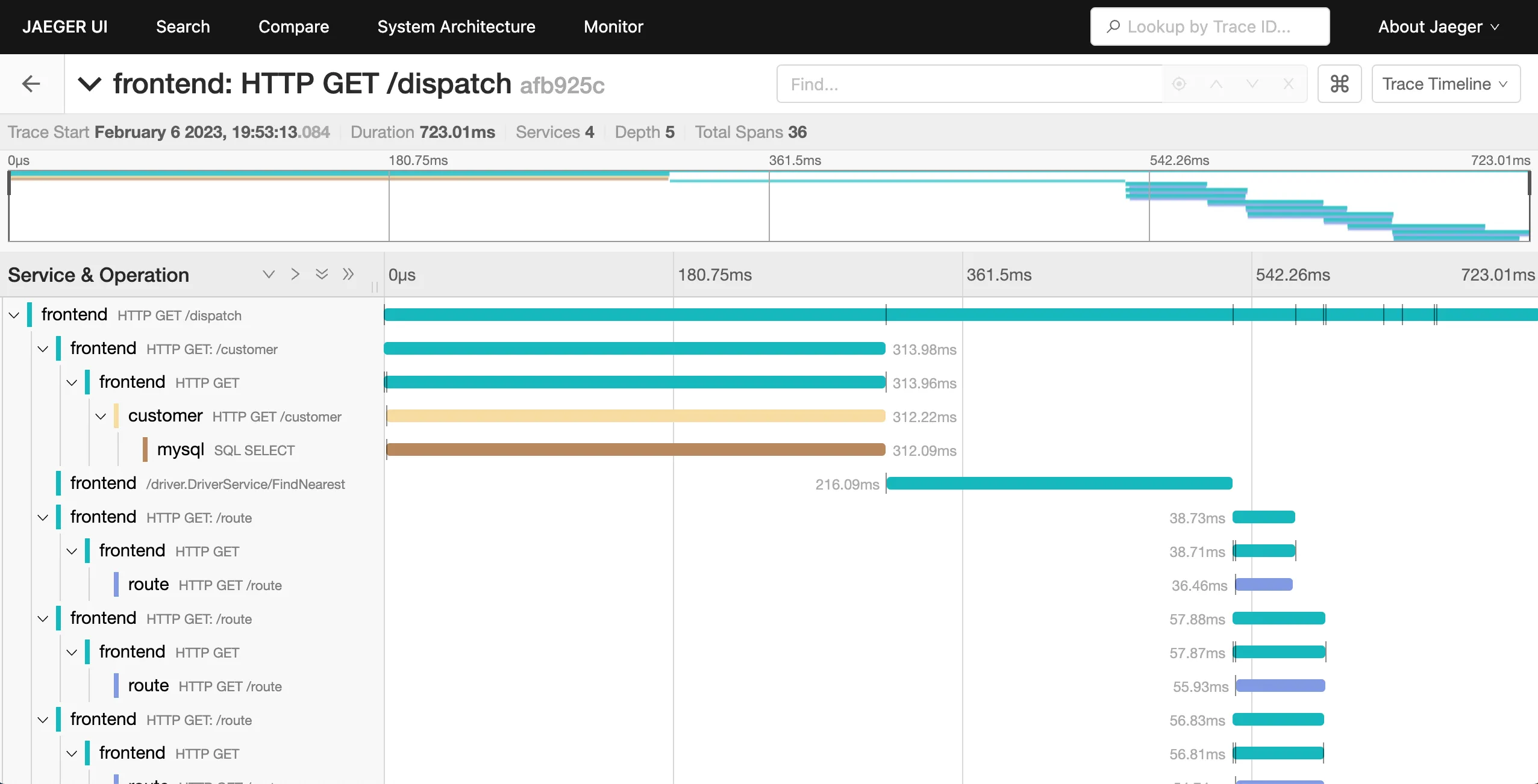Expand all spans with double down chevron

tap(322, 275)
